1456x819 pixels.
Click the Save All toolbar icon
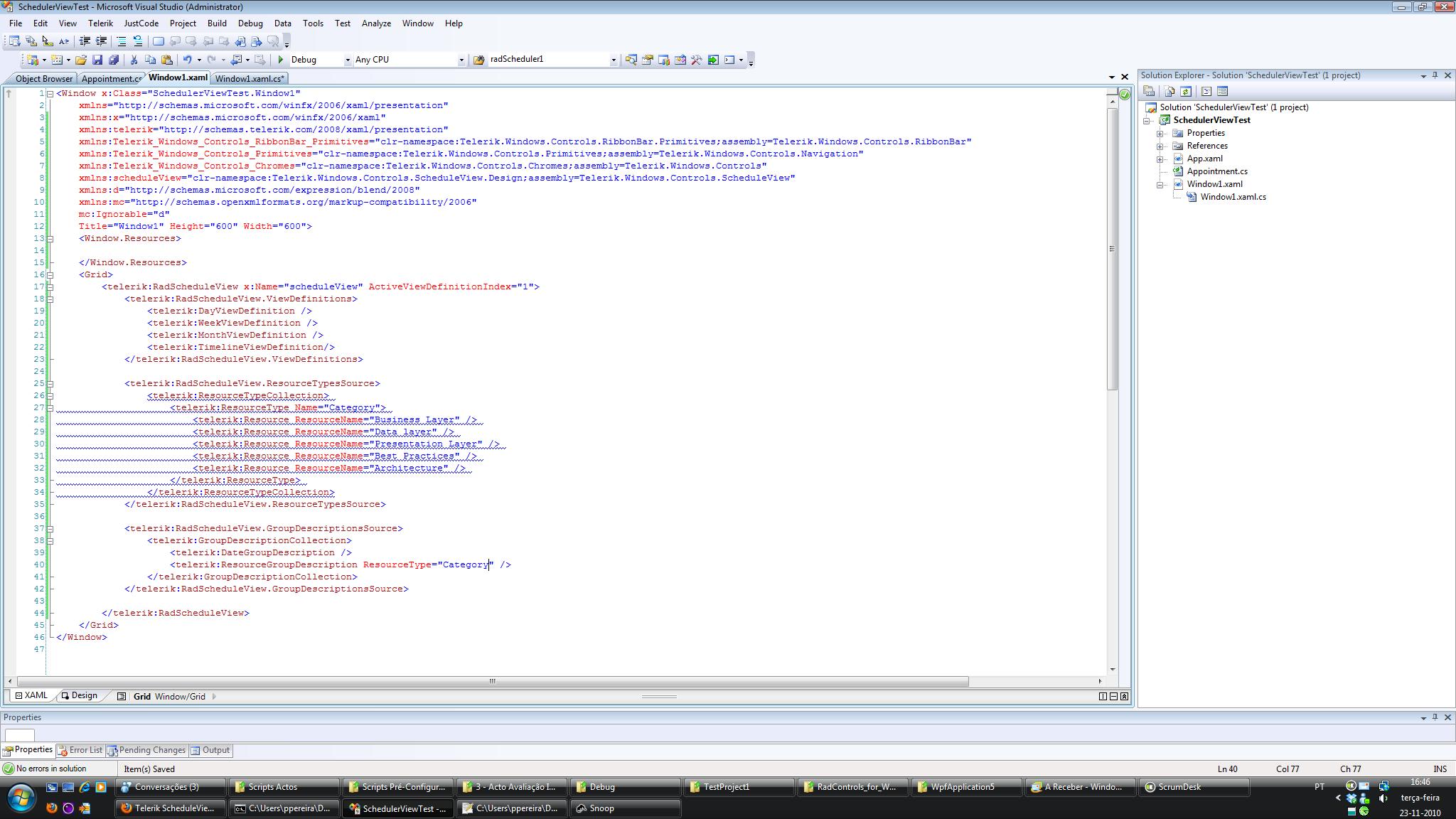click(x=113, y=60)
